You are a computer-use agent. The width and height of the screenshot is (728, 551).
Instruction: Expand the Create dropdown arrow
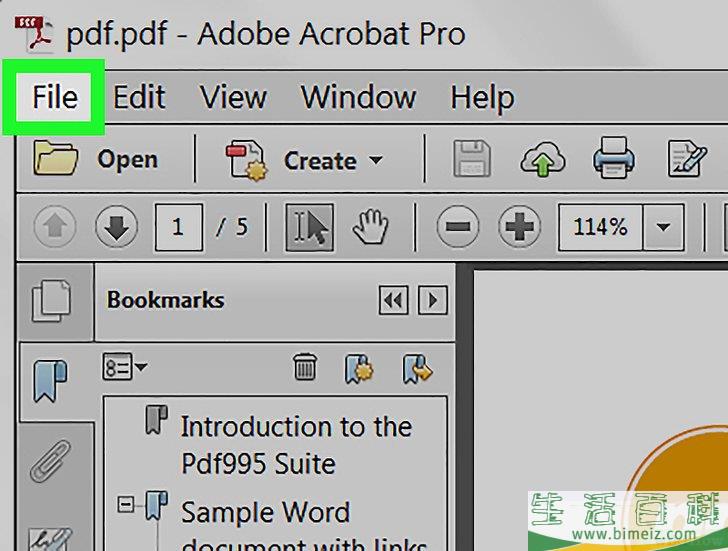pos(376,161)
